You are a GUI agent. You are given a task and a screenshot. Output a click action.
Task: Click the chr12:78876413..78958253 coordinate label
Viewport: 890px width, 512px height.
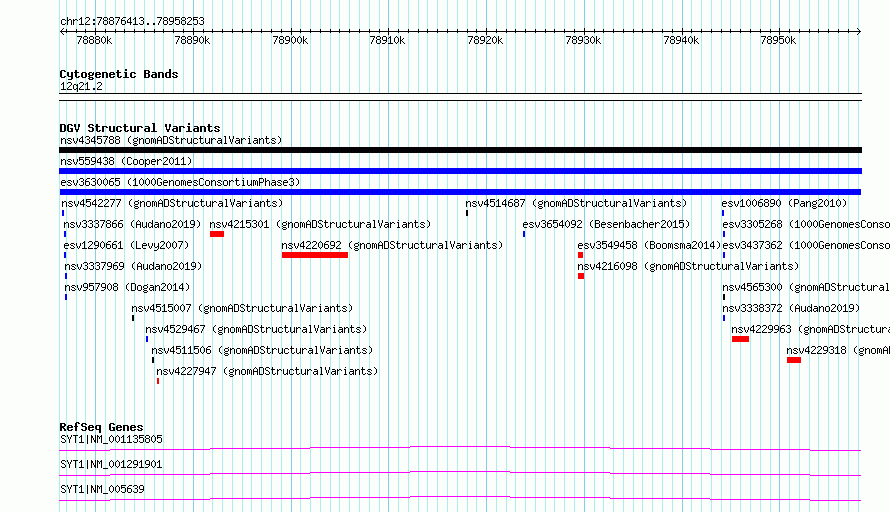click(132, 21)
